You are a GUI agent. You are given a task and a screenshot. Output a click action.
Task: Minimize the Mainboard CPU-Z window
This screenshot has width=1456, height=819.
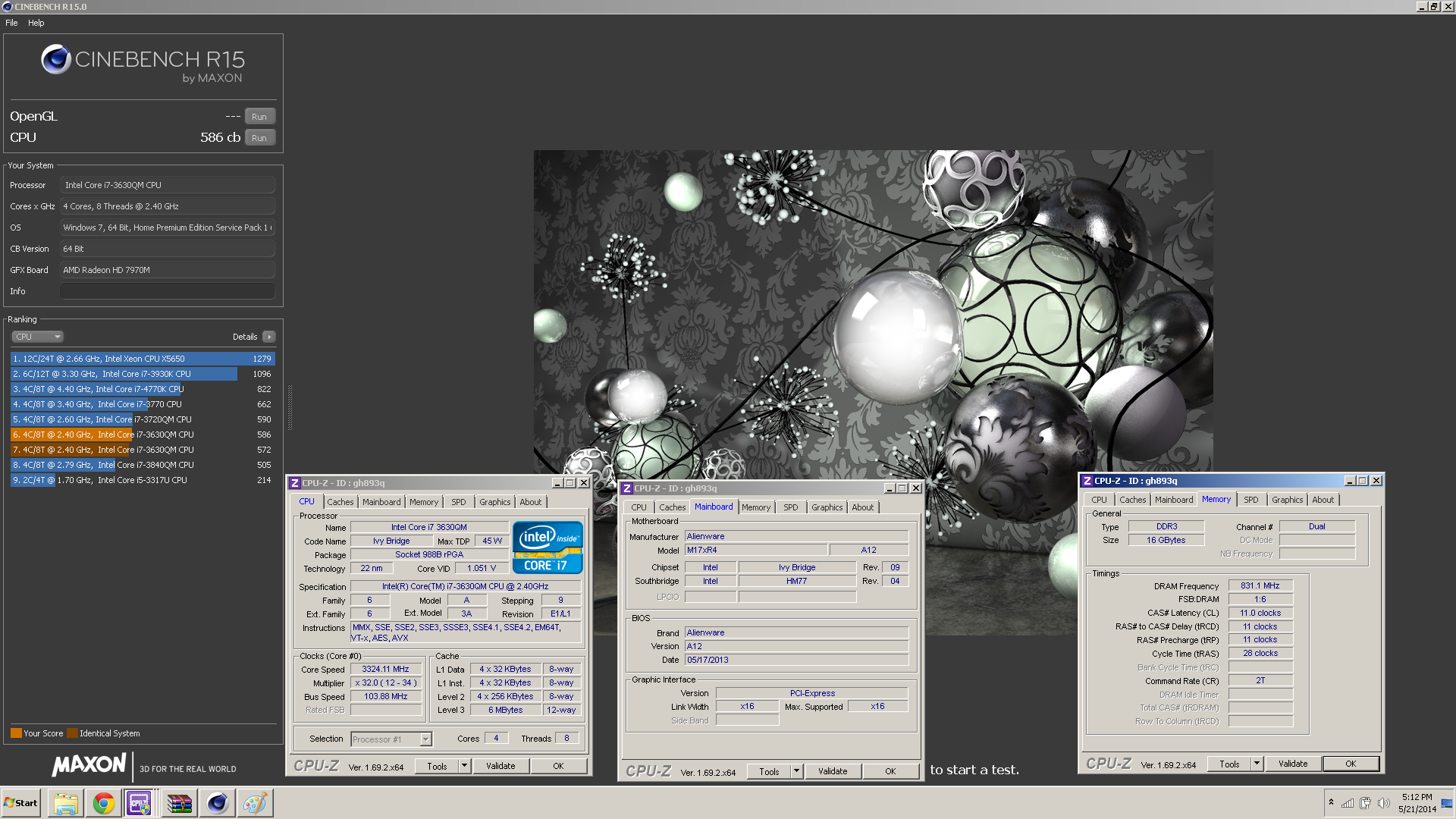[889, 488]
